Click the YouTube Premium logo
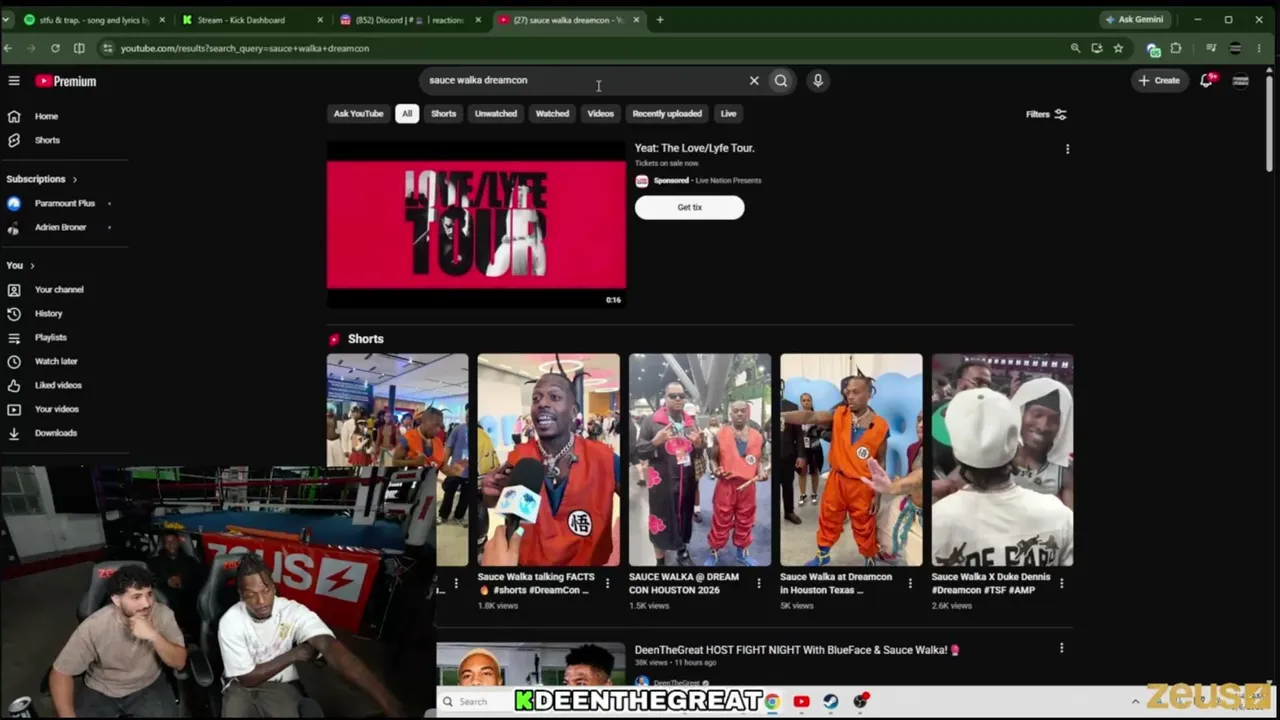1280x720 pixels. [x=66, y=81]
